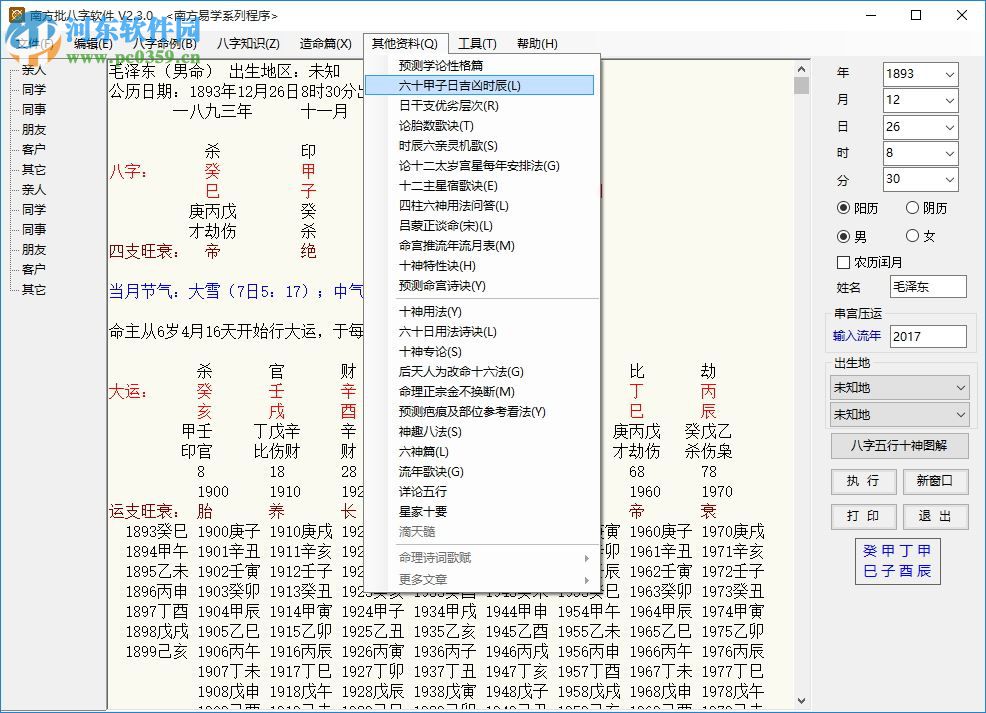
Task: Select 朋友 in the left sidebar list
Action: click(x=34, y=131)
